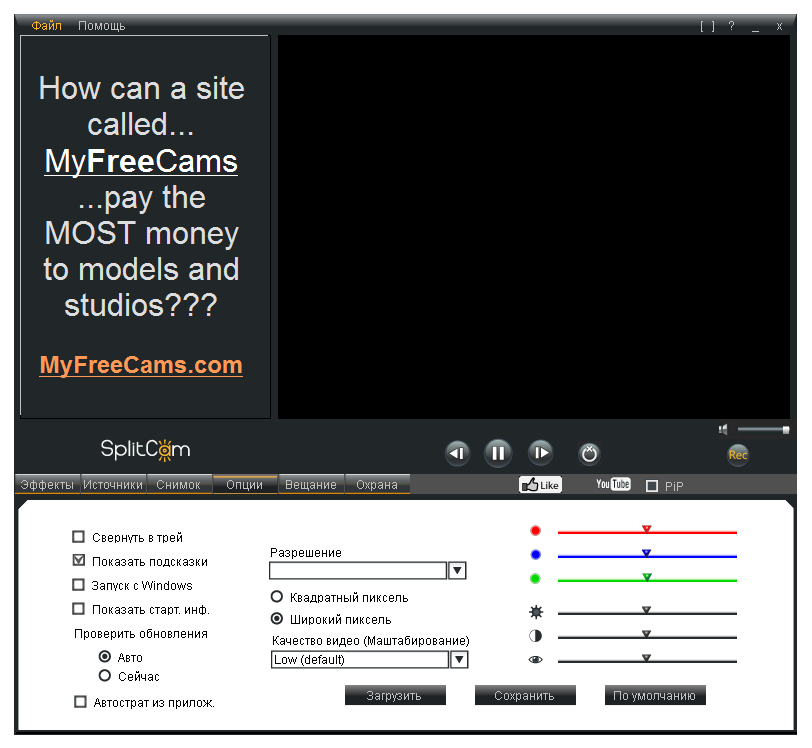The image size is (812, 748).
Task: Click the brightness slider handle
Action: pyautogui.click(x=646, y=610)
